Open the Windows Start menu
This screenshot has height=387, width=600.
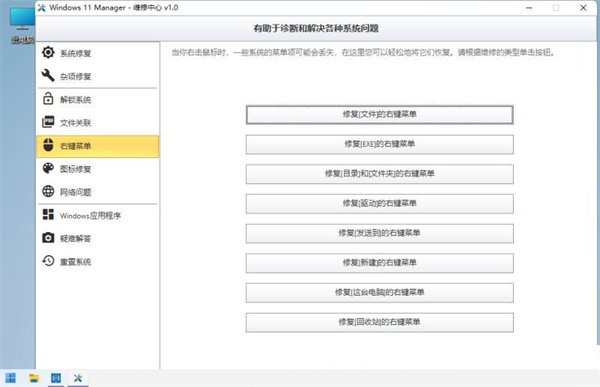point(11,378)
